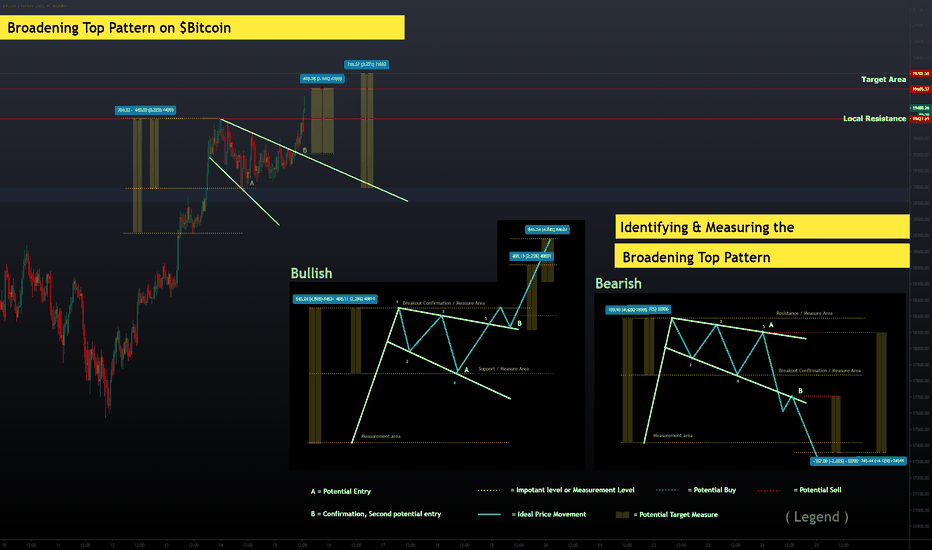Click the 'Bullish' heading

tap(311, 274)
